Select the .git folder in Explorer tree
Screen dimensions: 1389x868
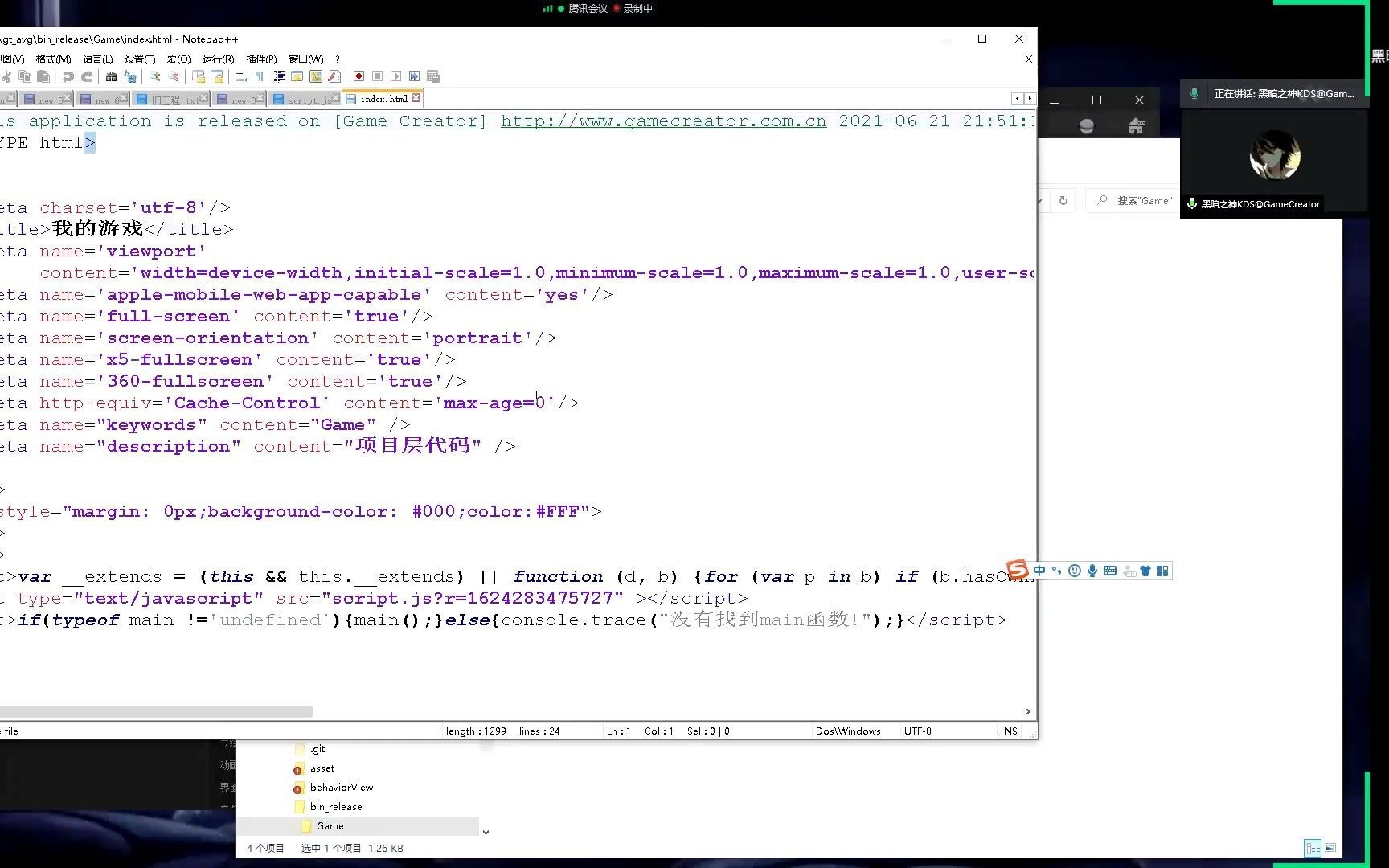pyautogui.click(x=318, y=749)
